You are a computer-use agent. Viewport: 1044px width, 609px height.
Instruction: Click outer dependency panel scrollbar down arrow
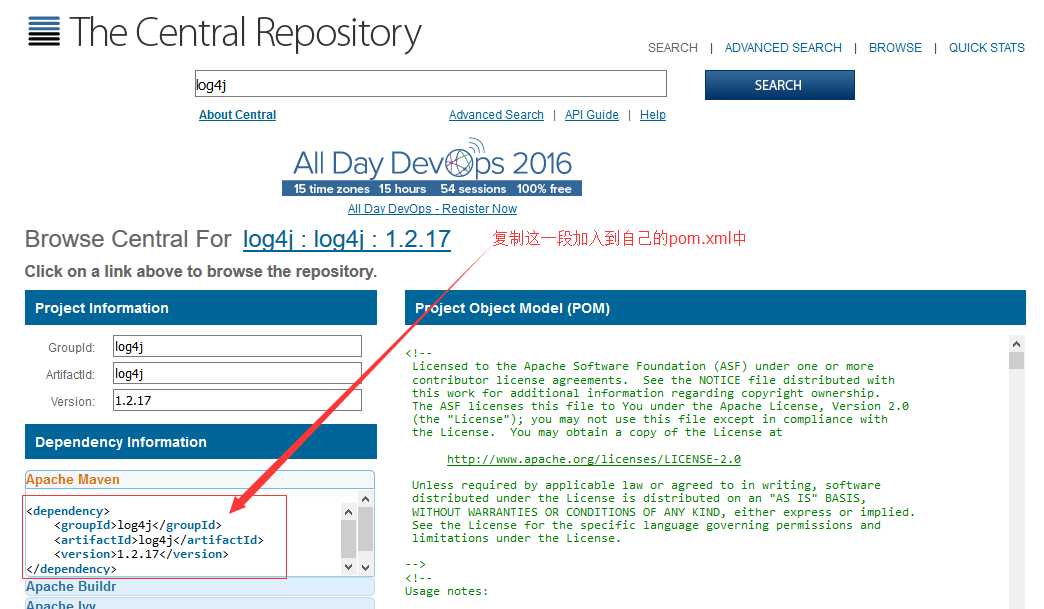pos(366,568)
